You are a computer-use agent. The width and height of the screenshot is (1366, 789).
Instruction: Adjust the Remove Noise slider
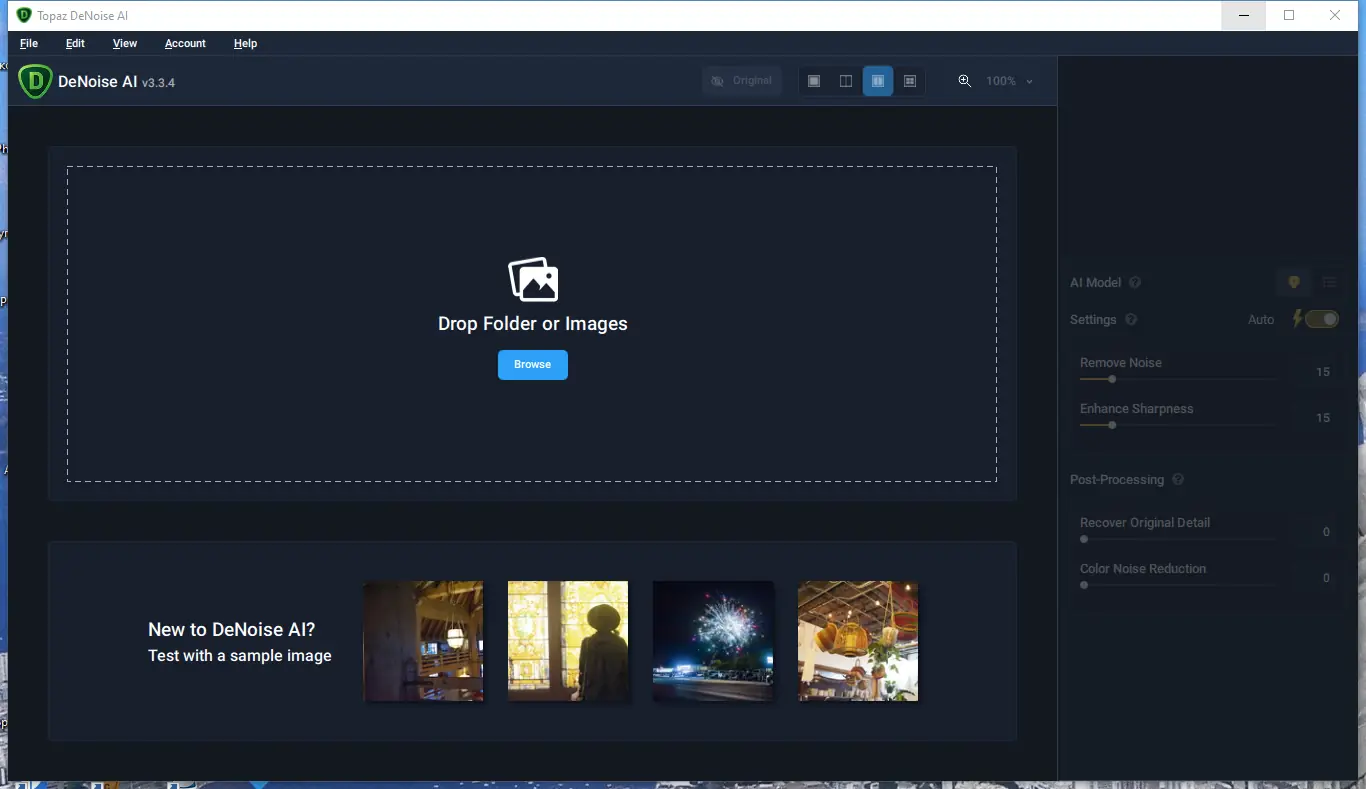pos(1177,379)
